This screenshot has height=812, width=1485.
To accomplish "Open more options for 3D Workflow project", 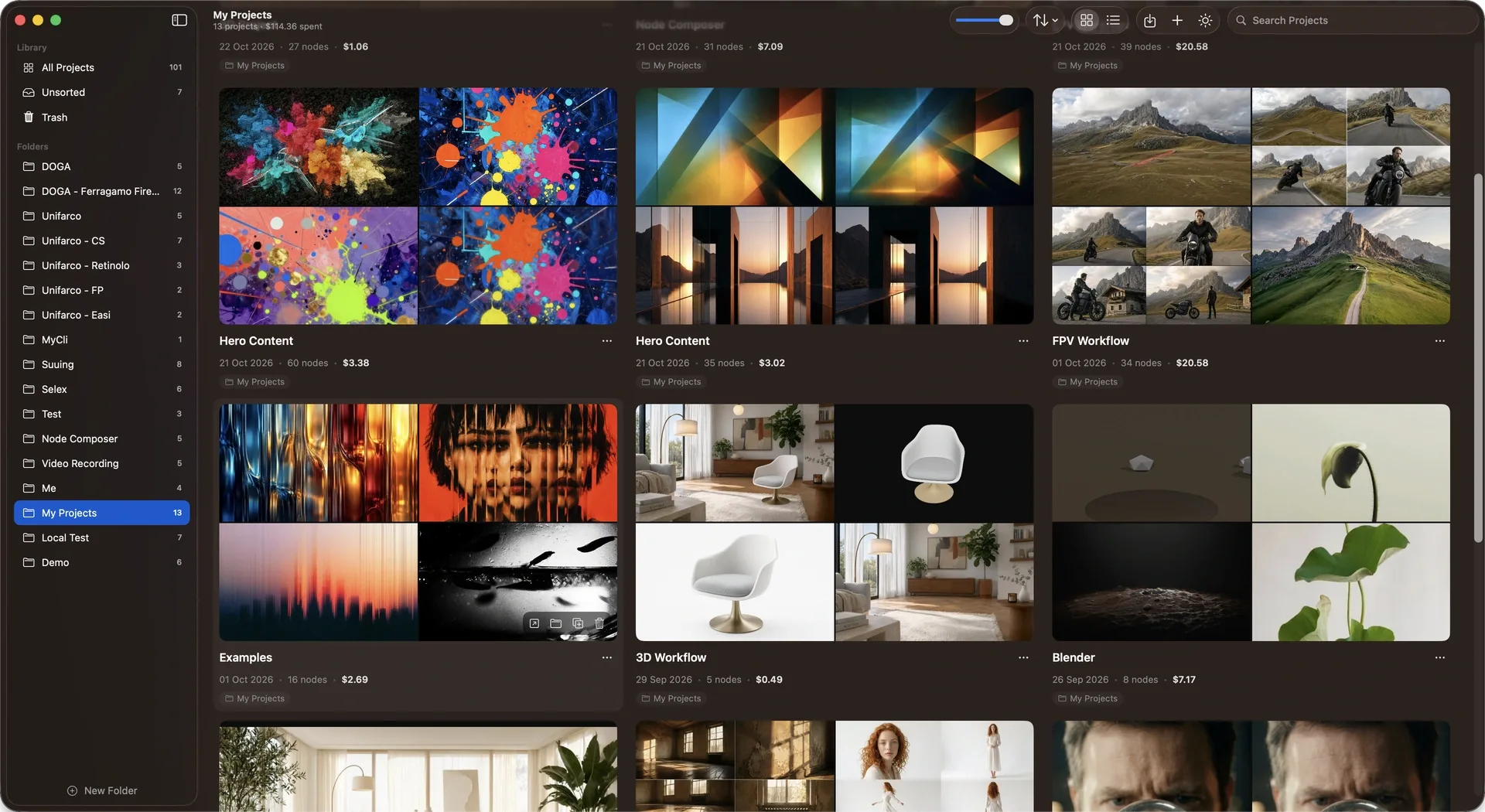I will tap(1023, 657).
